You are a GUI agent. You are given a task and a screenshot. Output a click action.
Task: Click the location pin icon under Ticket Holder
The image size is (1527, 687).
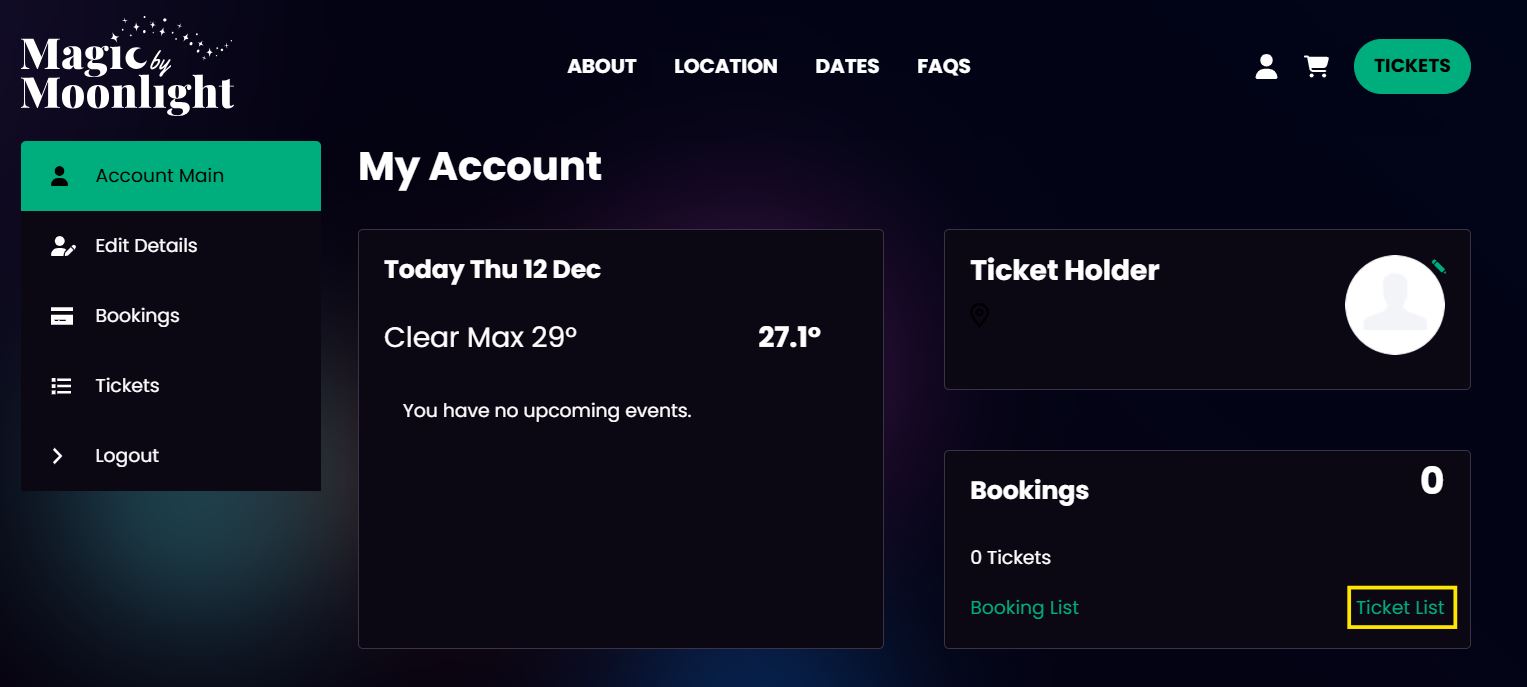(x=980, y=315)
